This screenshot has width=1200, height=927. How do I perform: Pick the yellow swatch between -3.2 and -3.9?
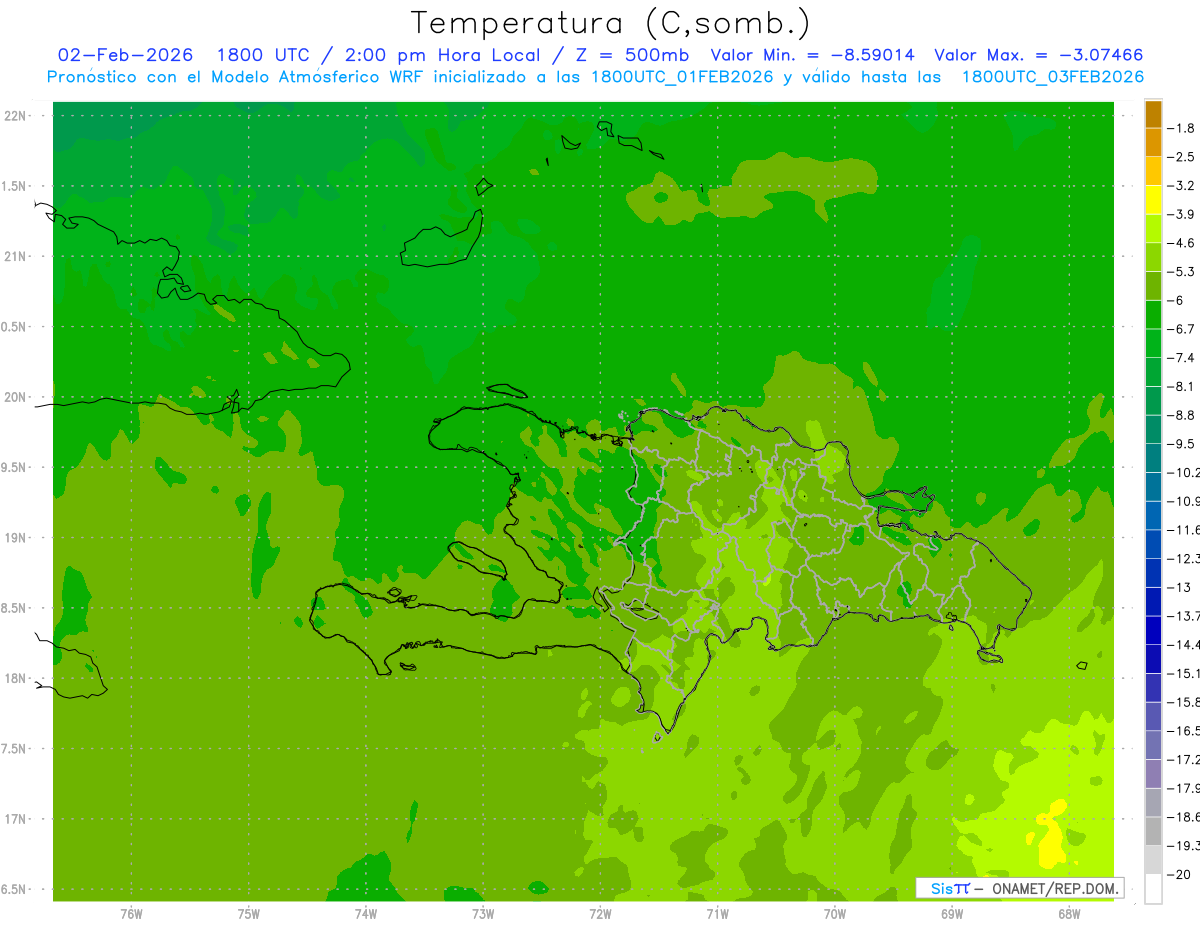(1153, 200)
